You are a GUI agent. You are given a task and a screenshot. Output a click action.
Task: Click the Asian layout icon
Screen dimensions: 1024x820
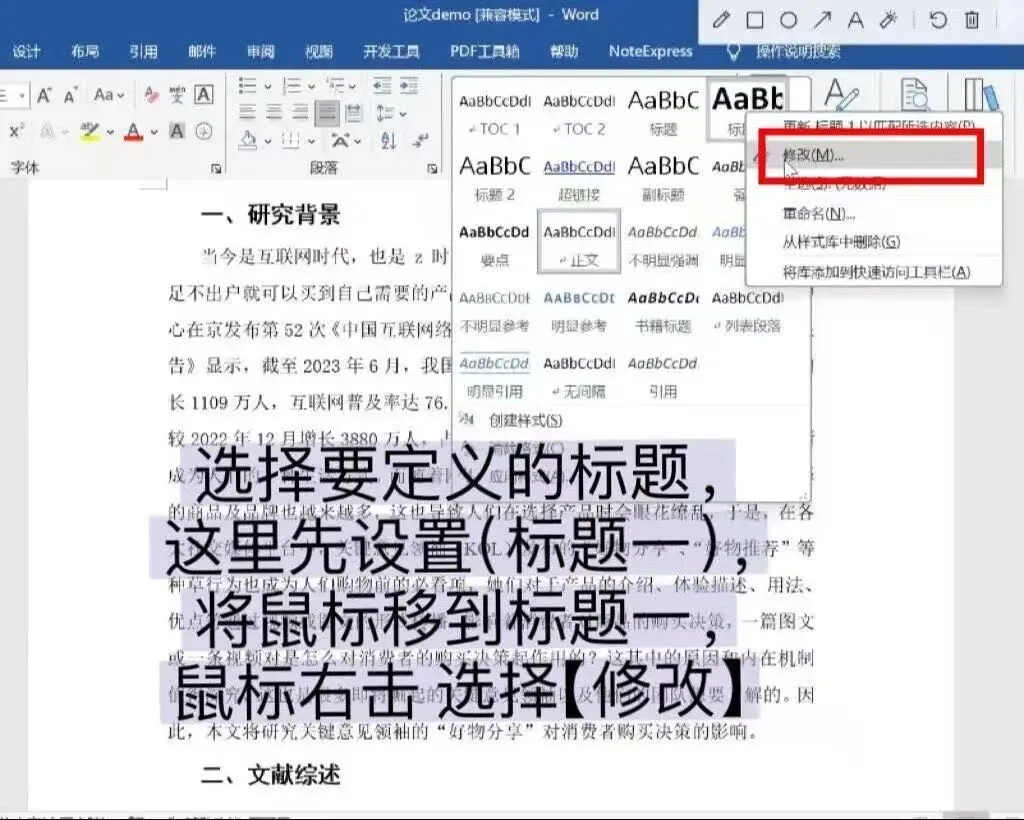[x=340, y=140]
